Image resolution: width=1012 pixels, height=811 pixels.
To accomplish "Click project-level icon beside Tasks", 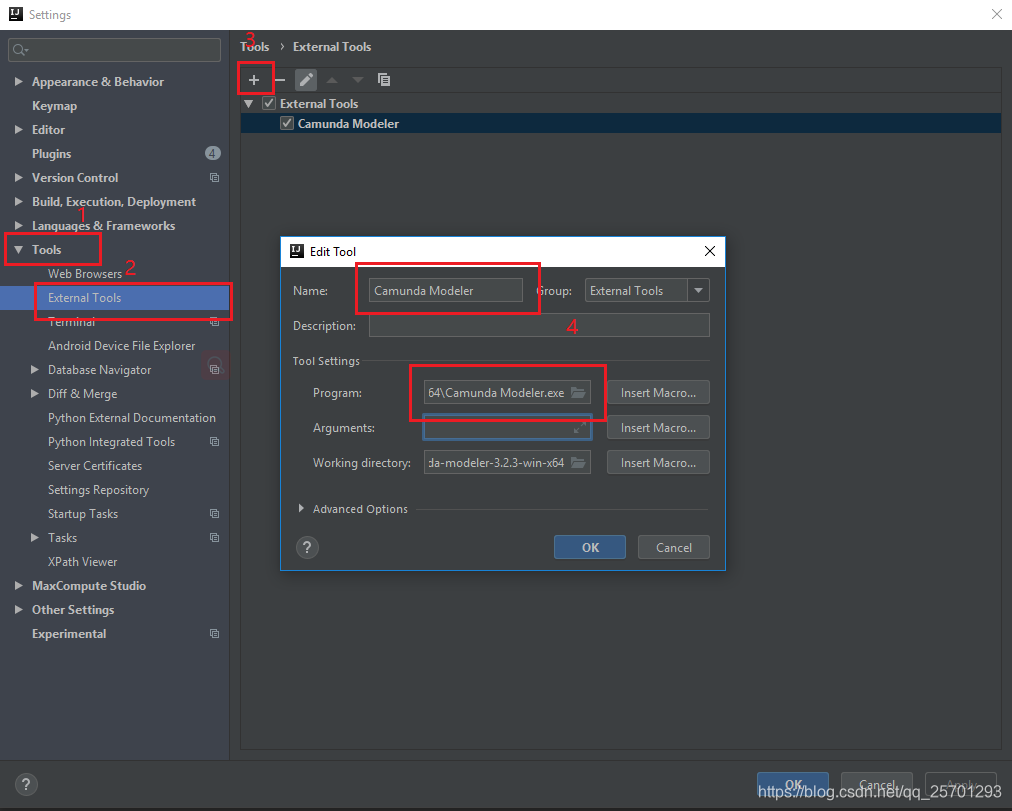I will (214, 537).
